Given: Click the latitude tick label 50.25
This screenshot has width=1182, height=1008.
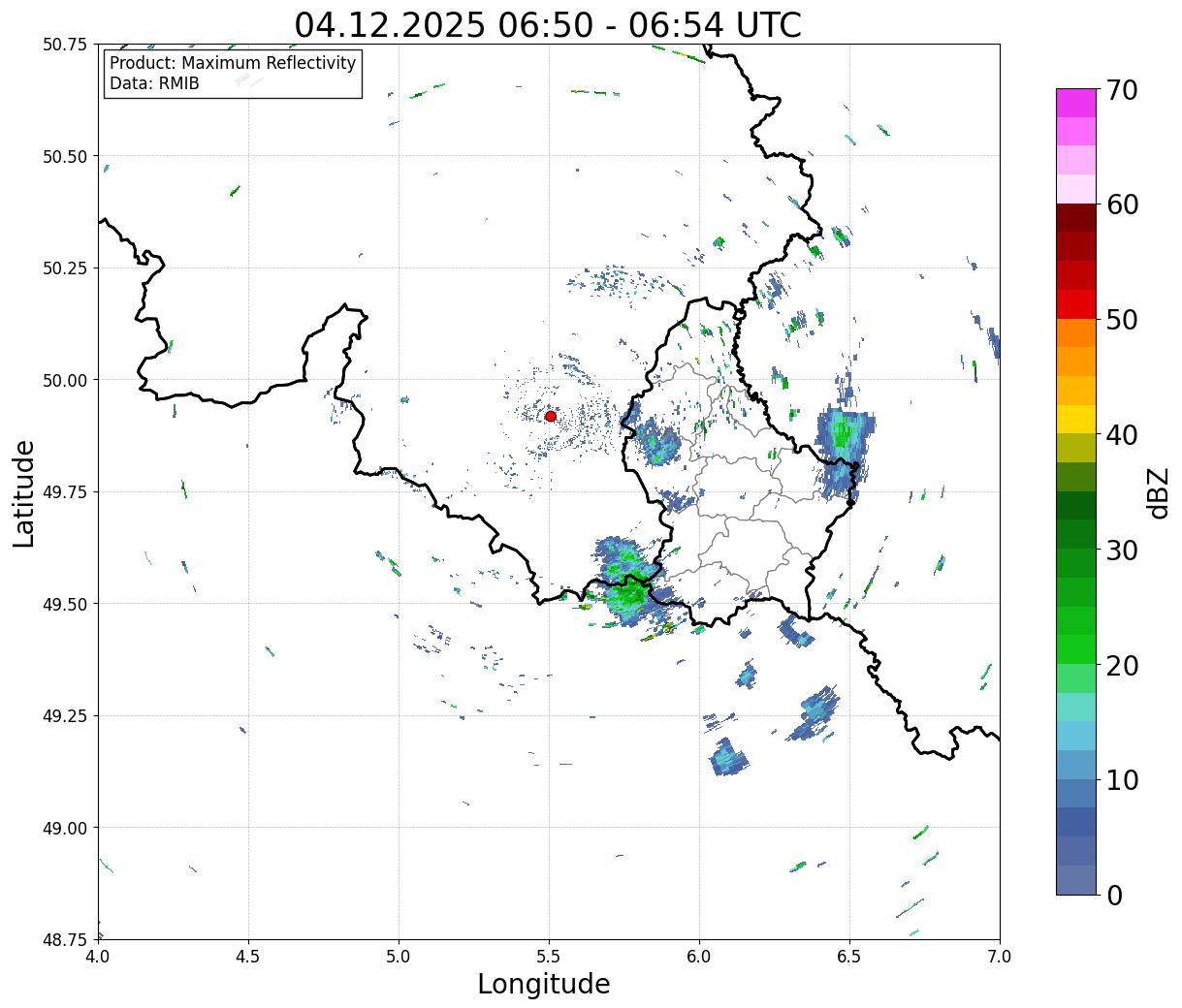Looking at the screenshot, I should [x=65, y=268].
